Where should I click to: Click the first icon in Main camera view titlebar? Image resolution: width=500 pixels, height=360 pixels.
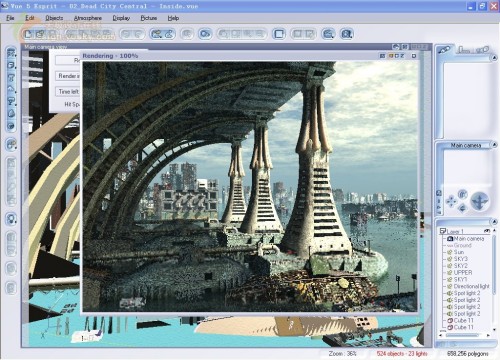[x=396, y=47]
